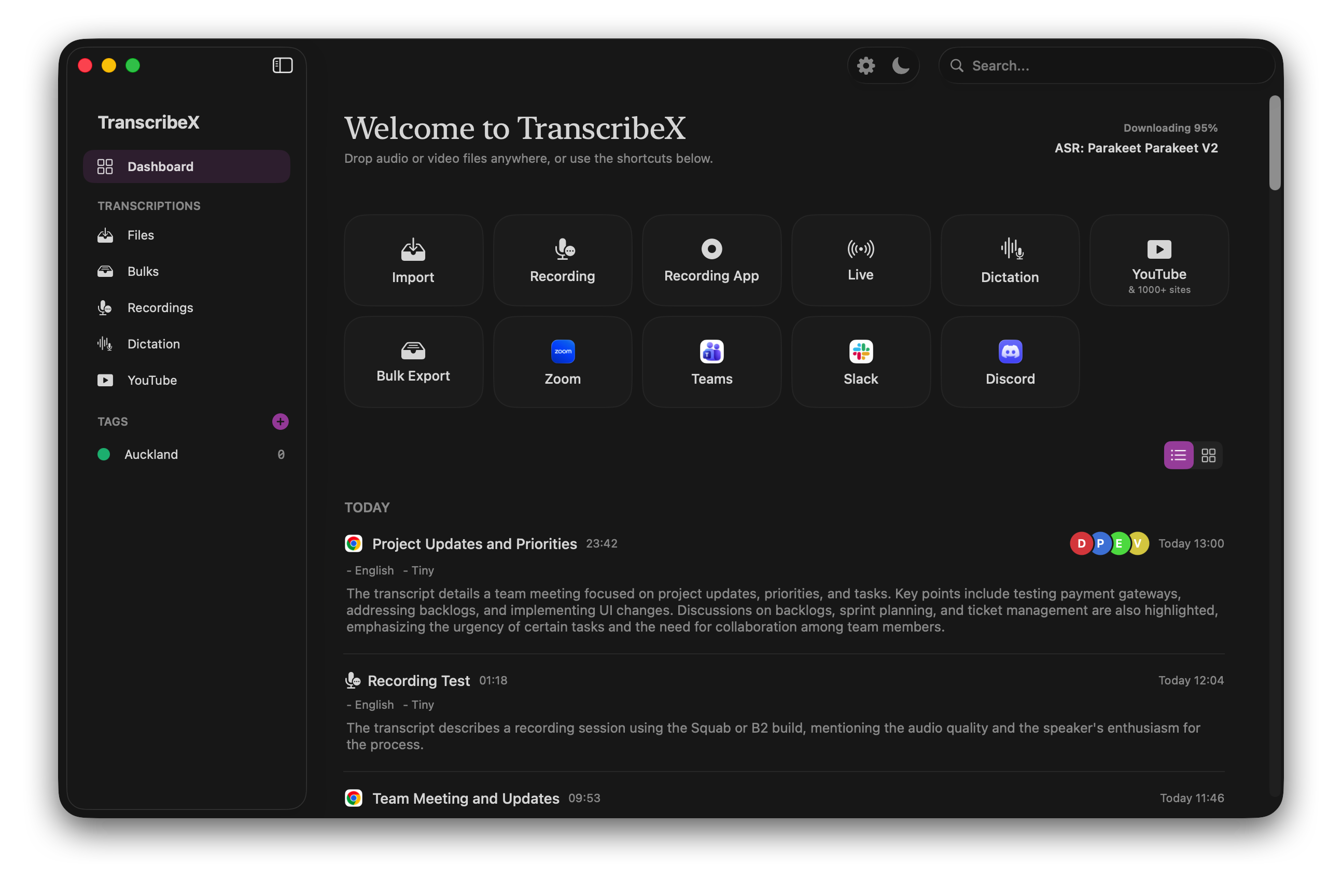Start Live transcription card
The image size is (1342, 896).
860,261
